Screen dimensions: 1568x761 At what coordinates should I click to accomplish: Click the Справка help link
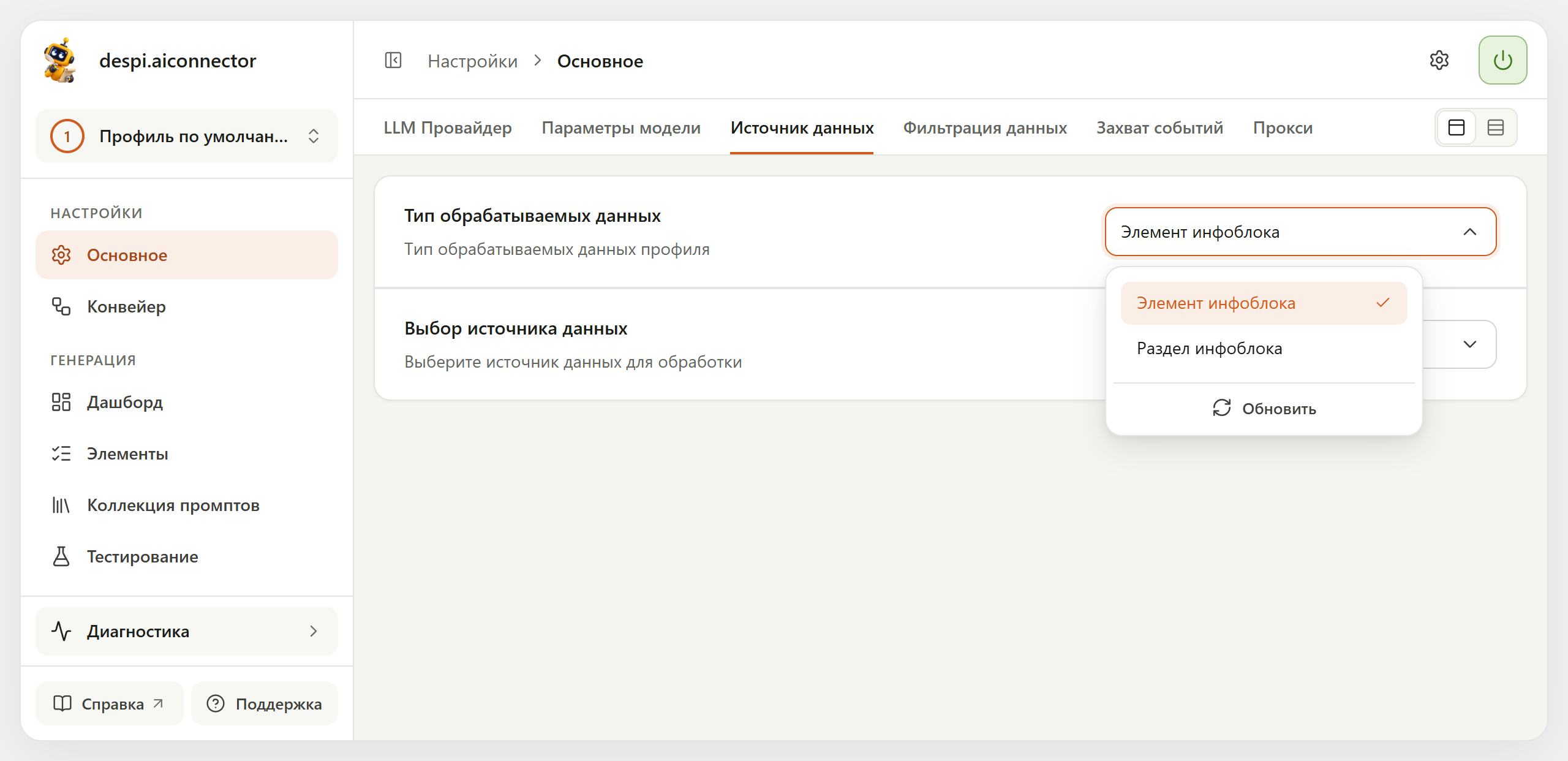click(x=110, y=703)
